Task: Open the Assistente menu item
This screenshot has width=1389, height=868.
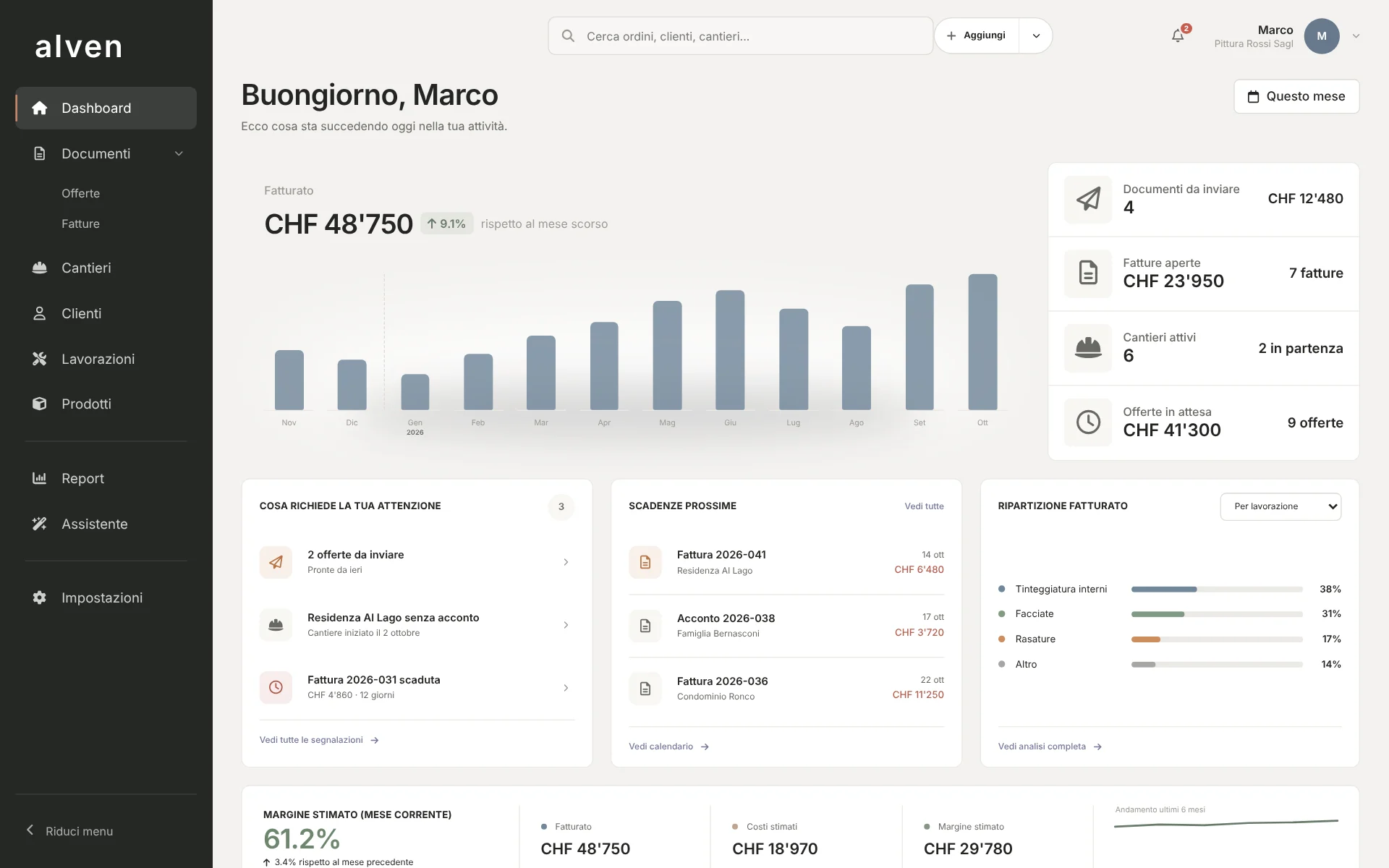Action: 106,524
